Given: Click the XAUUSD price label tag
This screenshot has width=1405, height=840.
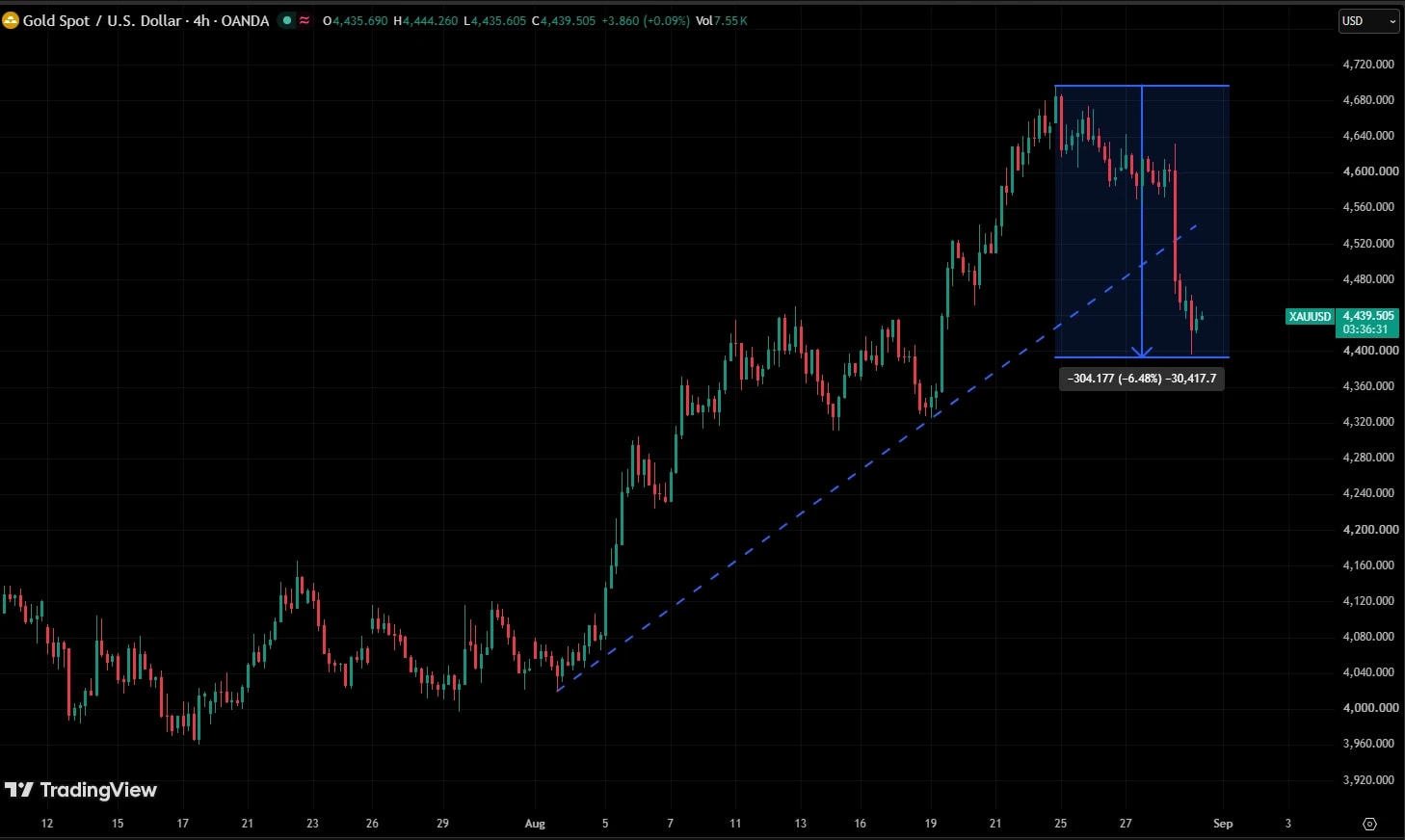Looking at the screenshot, I should tap(1310, 316).
